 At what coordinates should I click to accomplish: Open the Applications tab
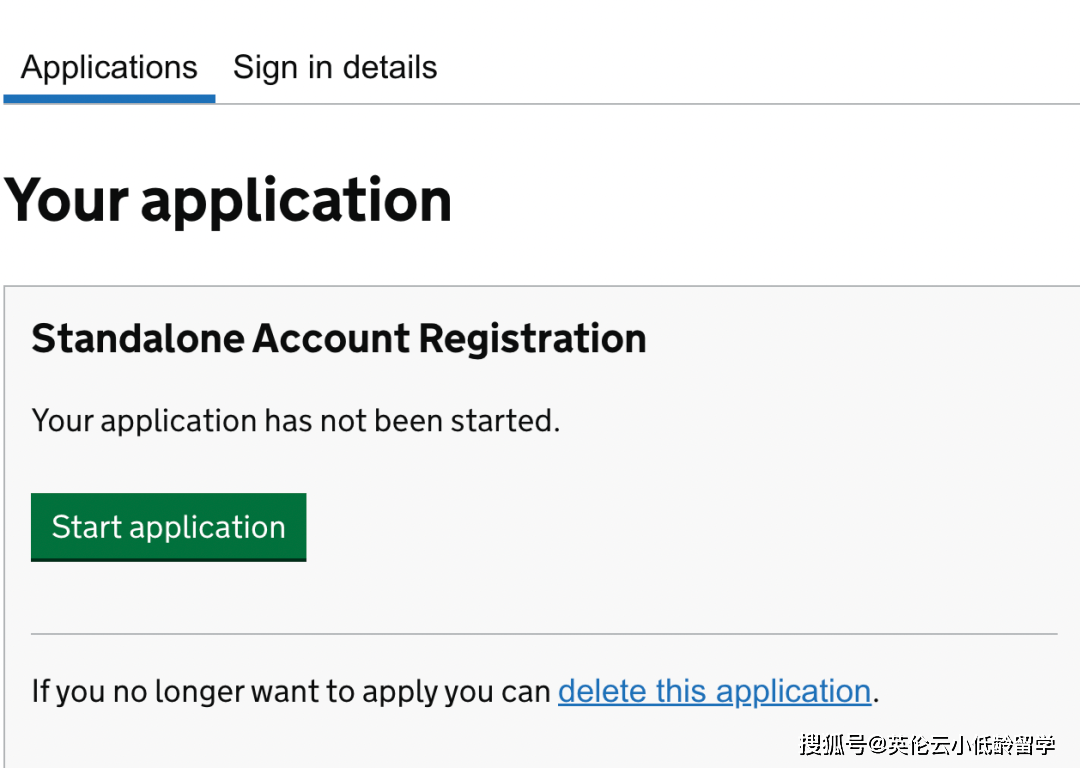coord(109,68)
